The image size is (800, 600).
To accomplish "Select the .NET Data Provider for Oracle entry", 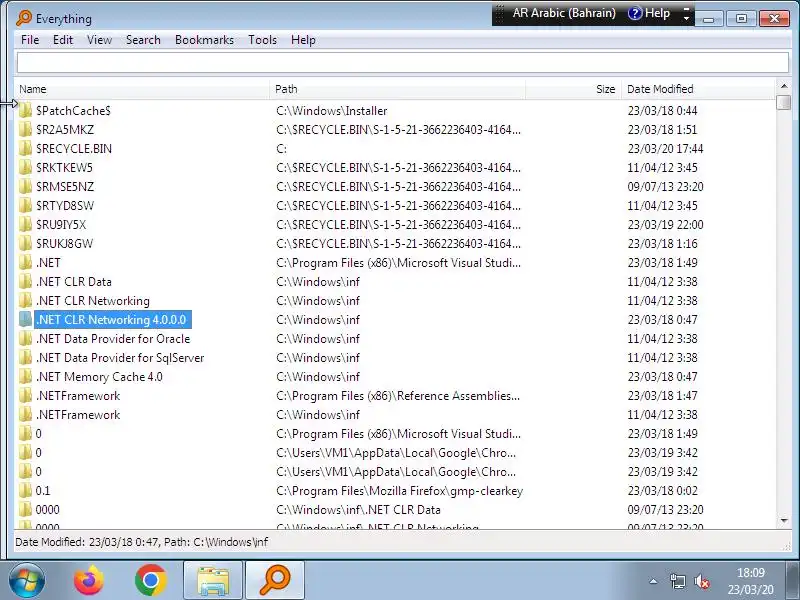I will point(113,339).
